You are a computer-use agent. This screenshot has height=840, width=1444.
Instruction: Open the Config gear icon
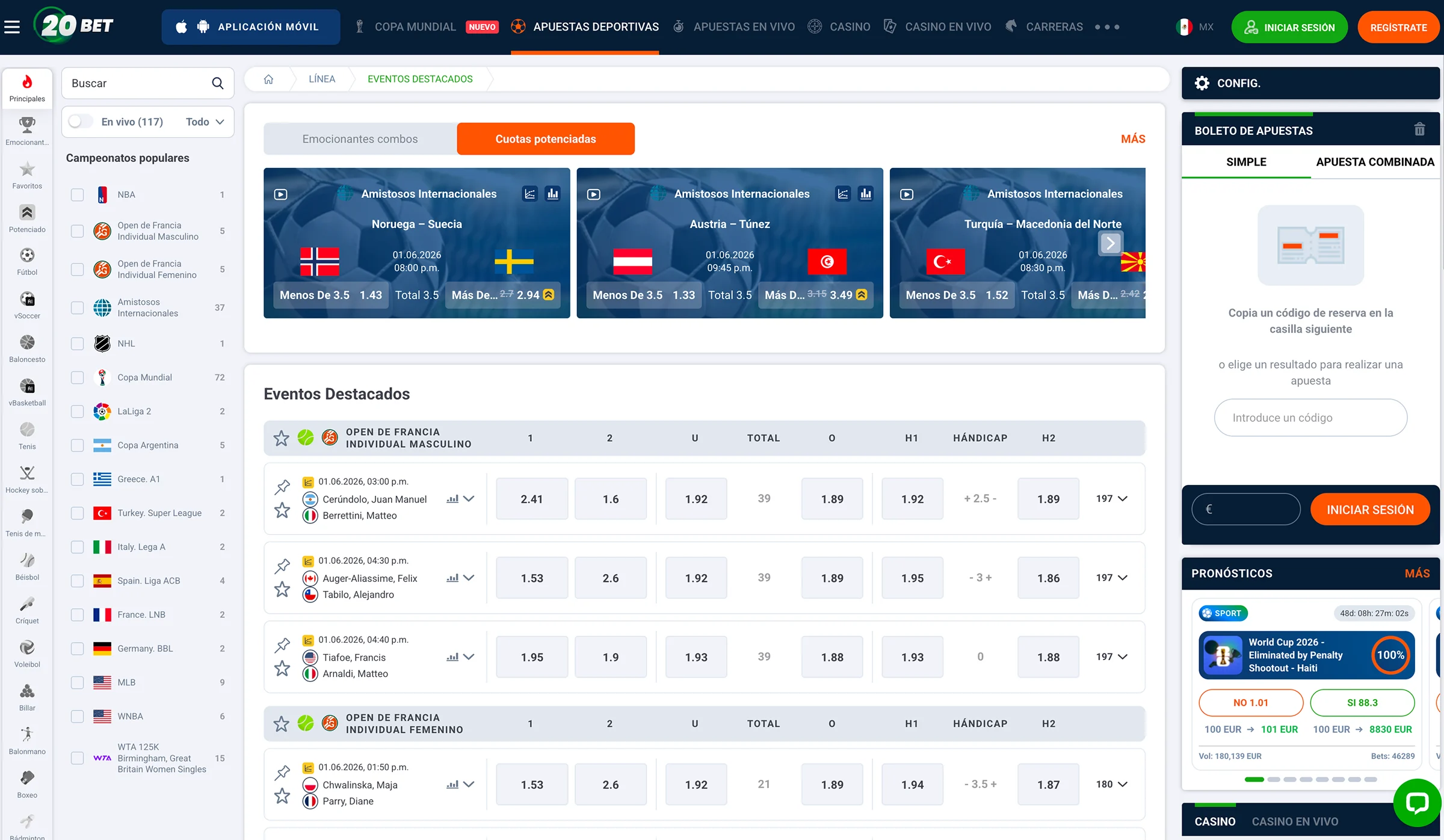pyautogui.click(x=1202, y=83)
